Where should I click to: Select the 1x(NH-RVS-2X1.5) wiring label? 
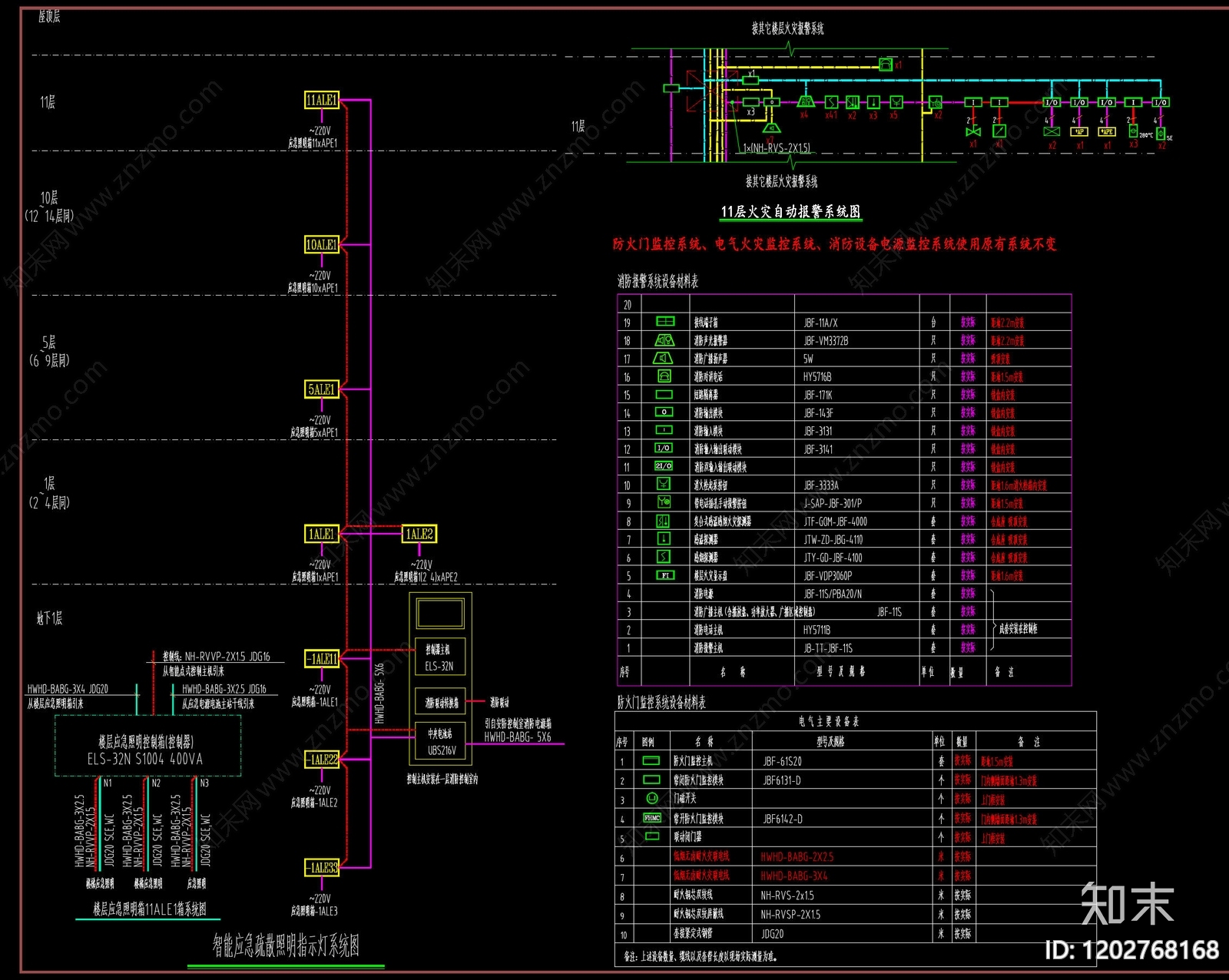(777, 147)
